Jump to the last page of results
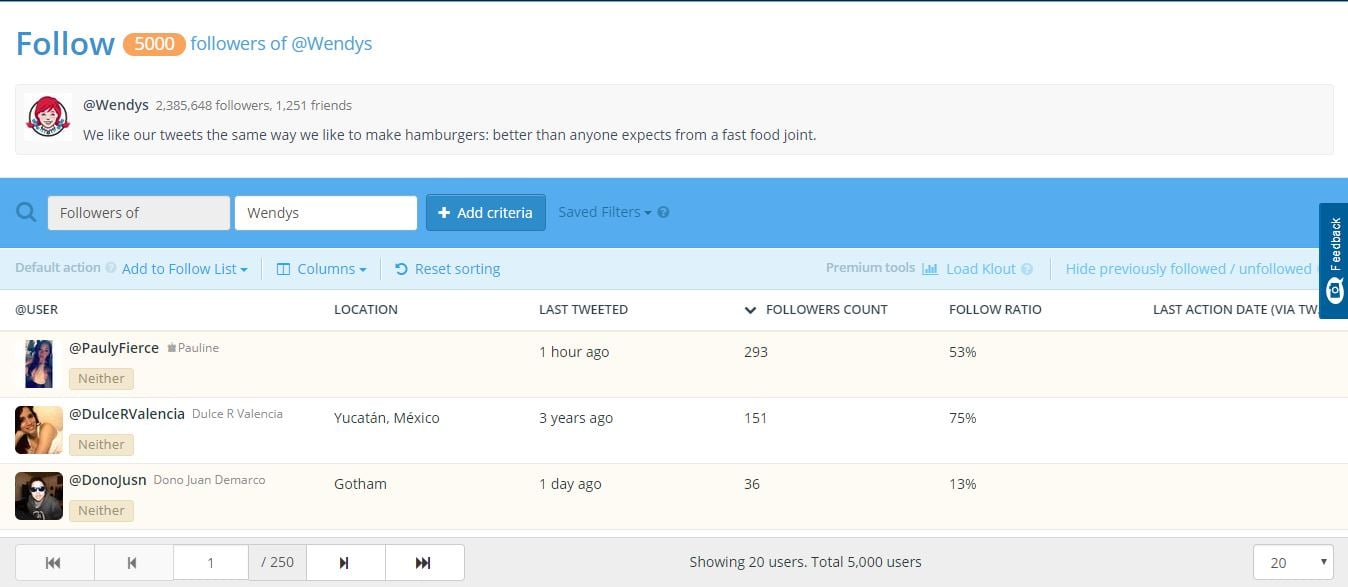The width and height of the screenshot is (1348, 587). tap(424, 563)
